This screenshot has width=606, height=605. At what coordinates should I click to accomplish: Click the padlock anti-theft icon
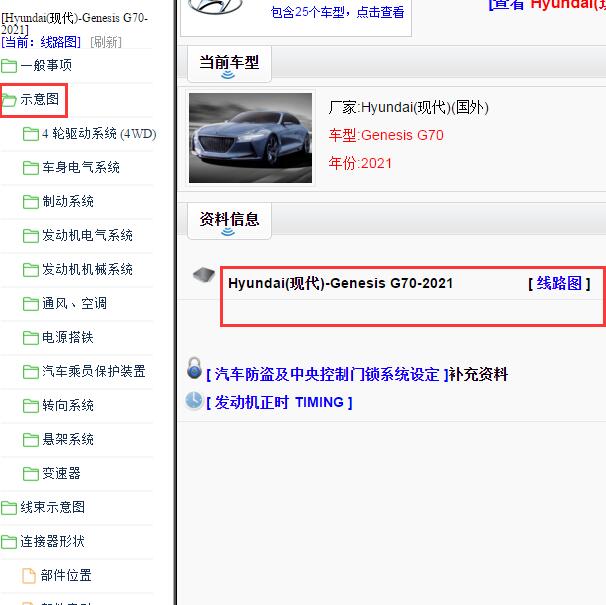click(194, 368)
